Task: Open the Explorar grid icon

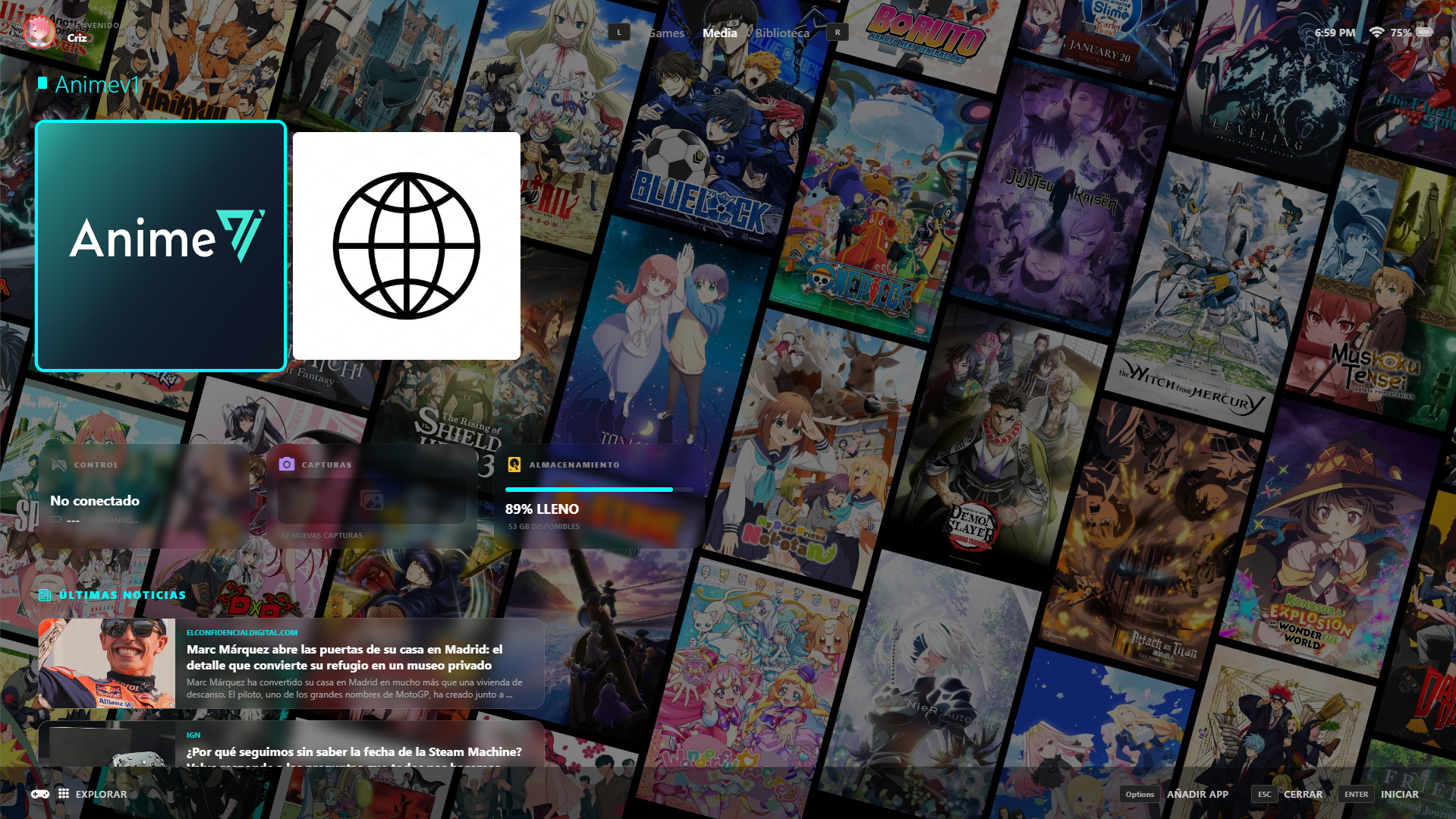Action: (x=64, y=793)
